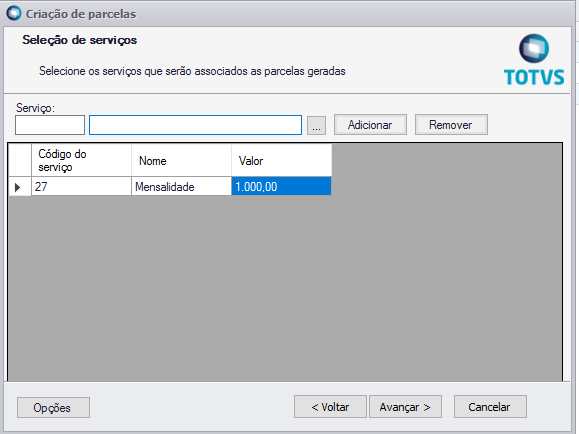
Task: Sort by the Código do serviço column header
Action: point(81,160)
